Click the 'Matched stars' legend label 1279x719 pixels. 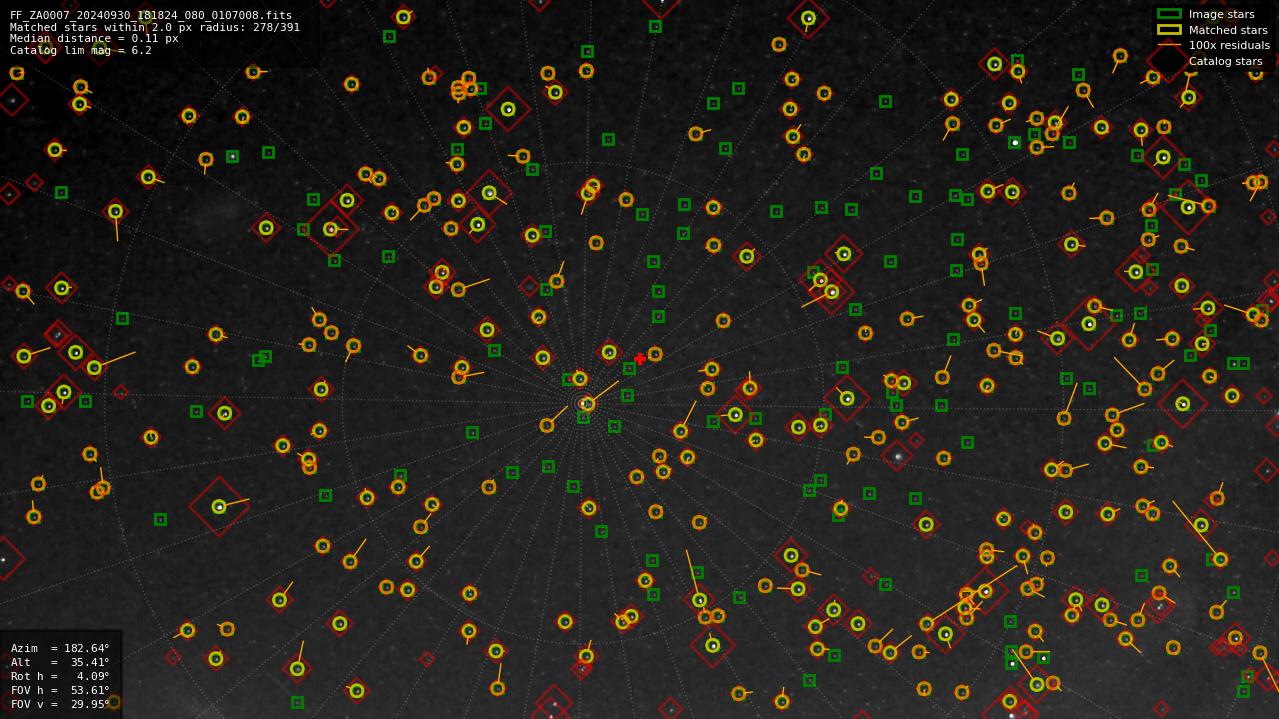point(1228,30)
